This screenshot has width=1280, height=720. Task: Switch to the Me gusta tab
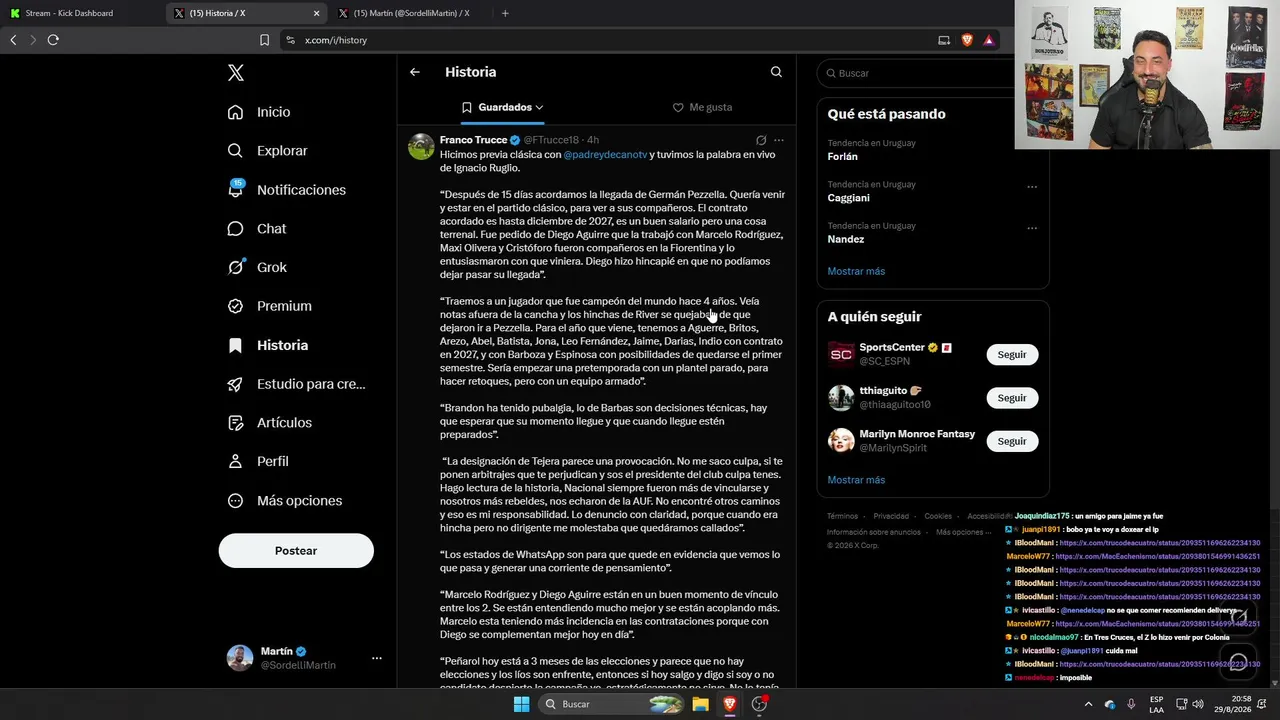[702, 107]
